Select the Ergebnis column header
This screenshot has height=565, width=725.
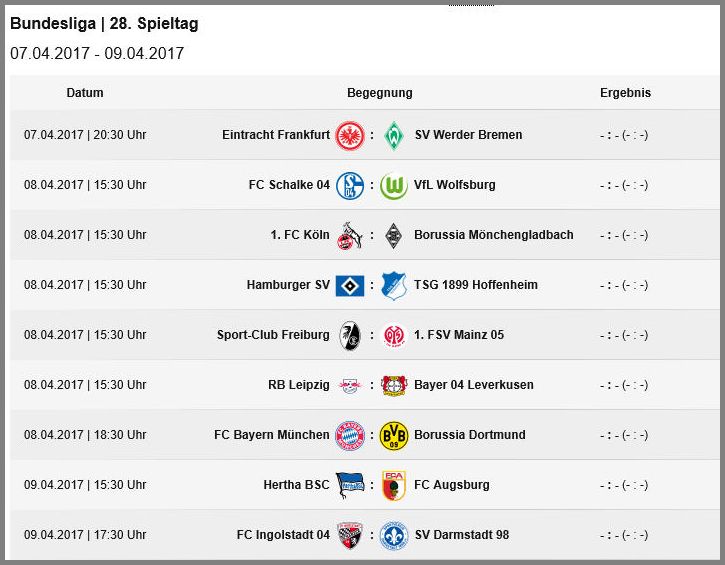625,92
